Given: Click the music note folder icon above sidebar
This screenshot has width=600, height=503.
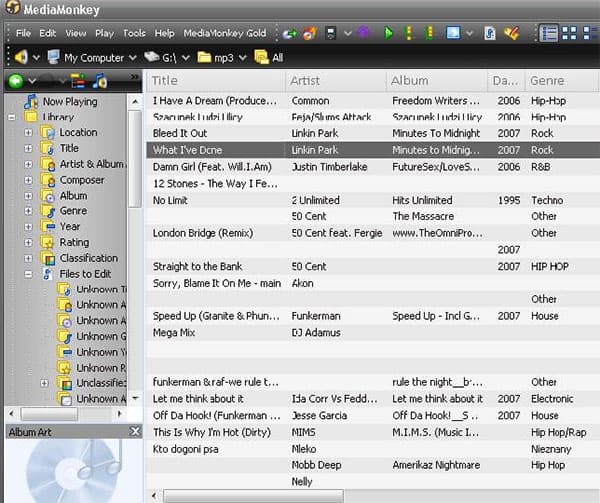Looking at the screenshot, I should [x=100, y=81].
